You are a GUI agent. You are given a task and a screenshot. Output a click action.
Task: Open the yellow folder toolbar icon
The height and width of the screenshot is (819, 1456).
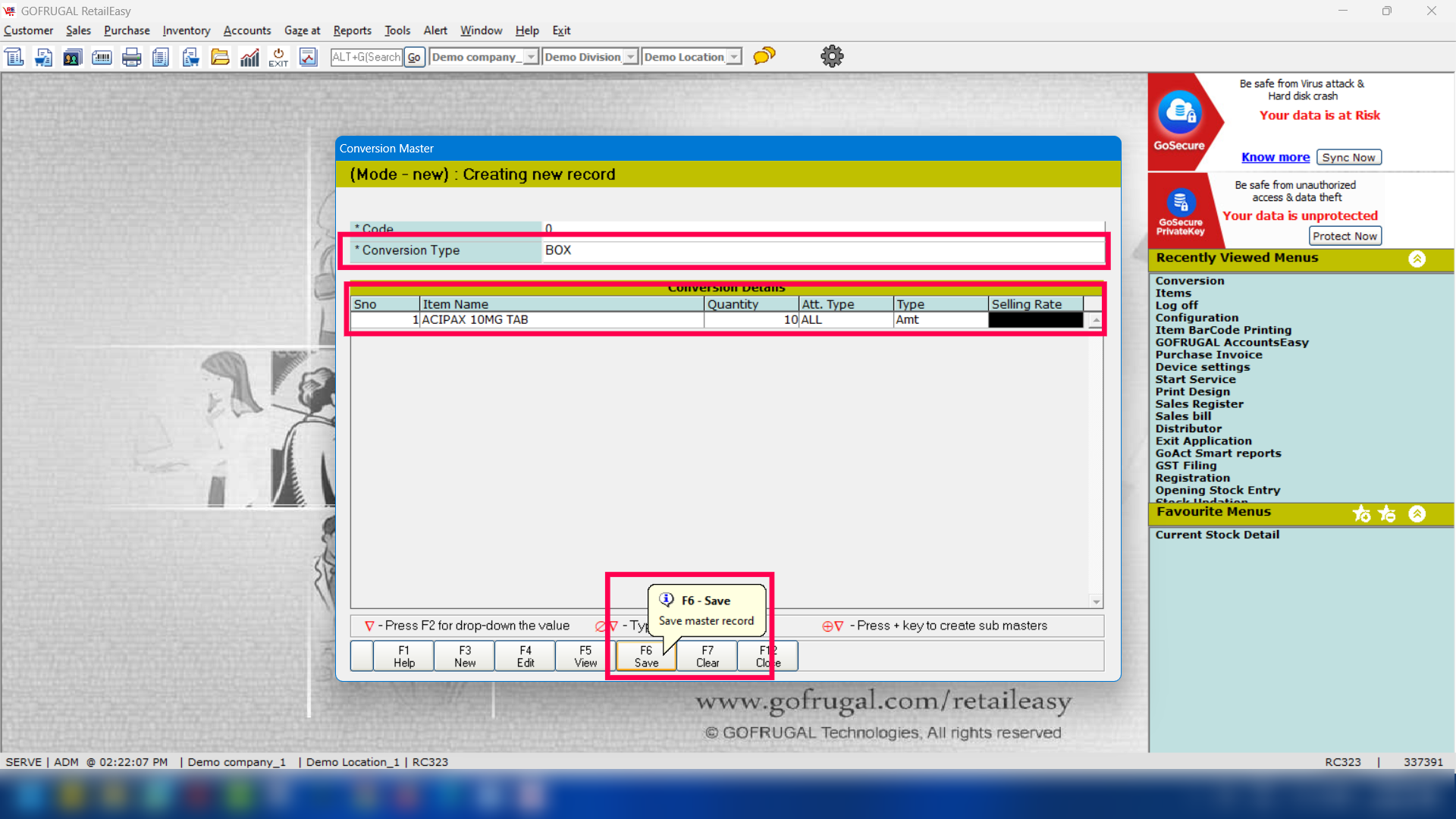coord(220,57)
